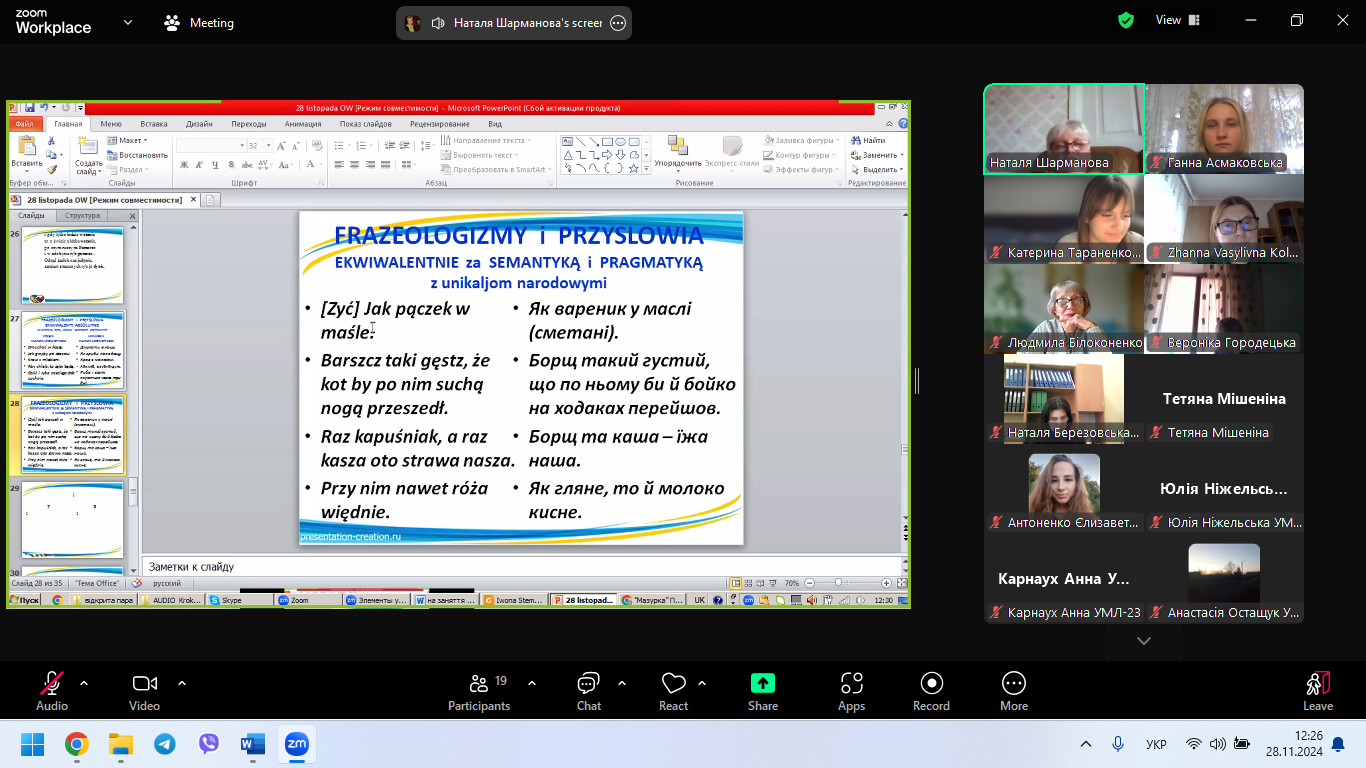This screenshot has width=1366, height=768.
Task: Click the Zoom icon in Windows taskbar
Action: [x=297, y=744]
